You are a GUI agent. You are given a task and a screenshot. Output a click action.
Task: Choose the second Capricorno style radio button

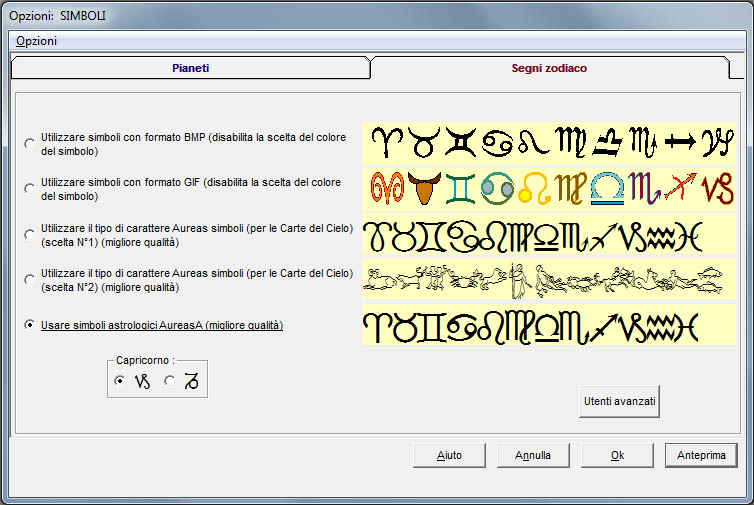pyautogui.click(x=169, y=381)
